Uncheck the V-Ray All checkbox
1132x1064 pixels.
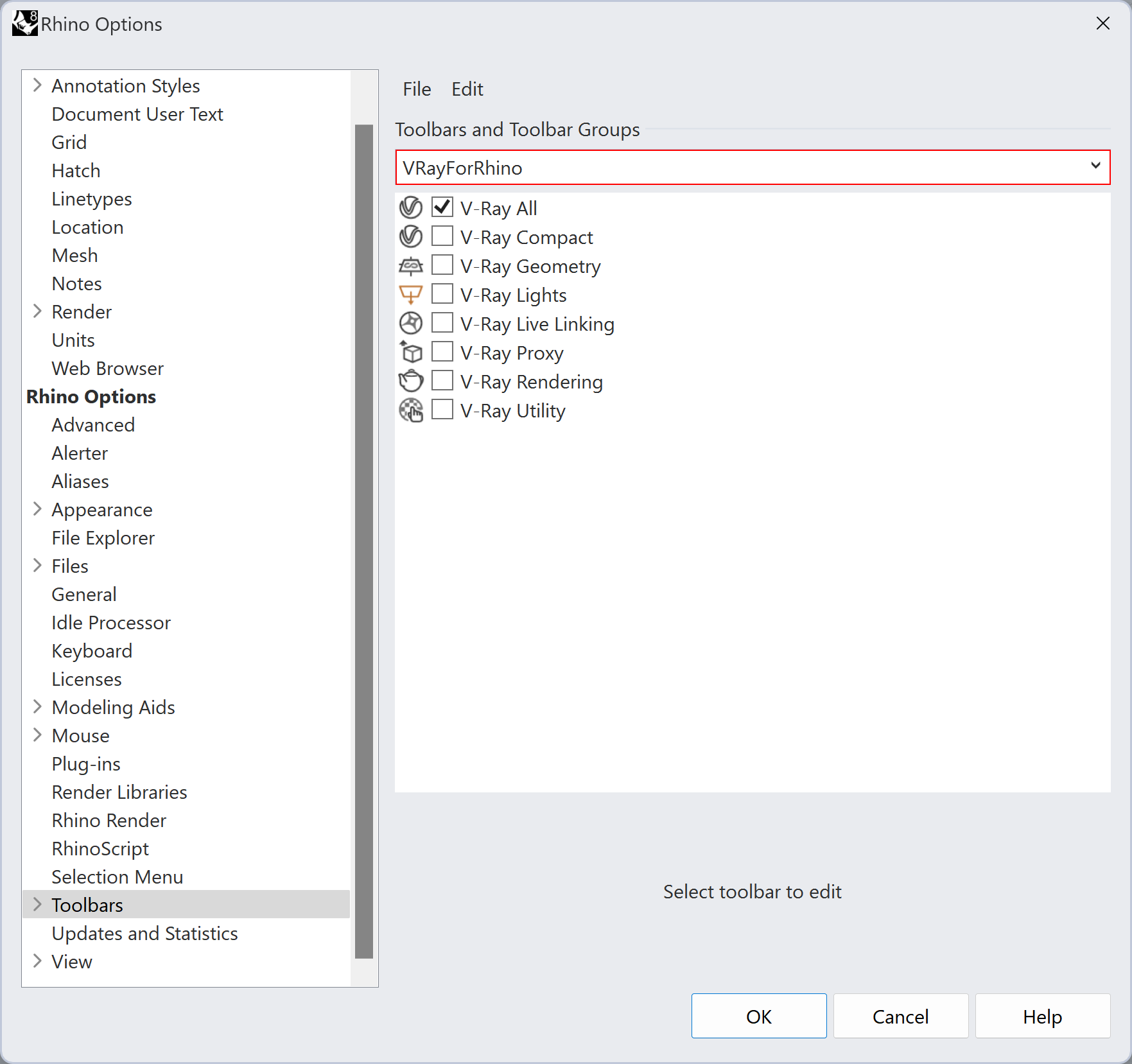[x=442, y=207]
